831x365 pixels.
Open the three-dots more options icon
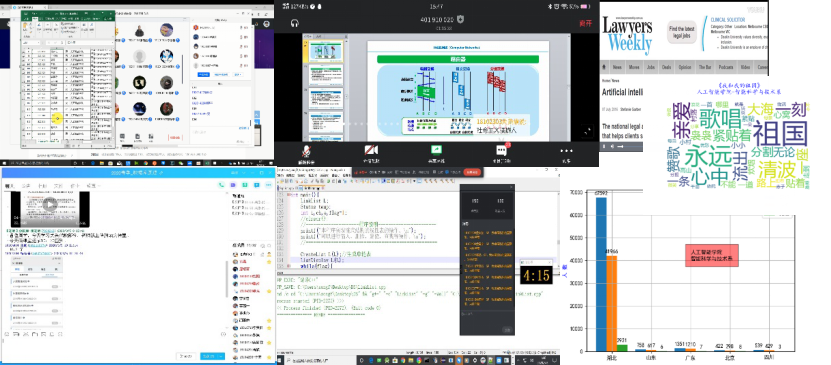(x=567, y=150)
